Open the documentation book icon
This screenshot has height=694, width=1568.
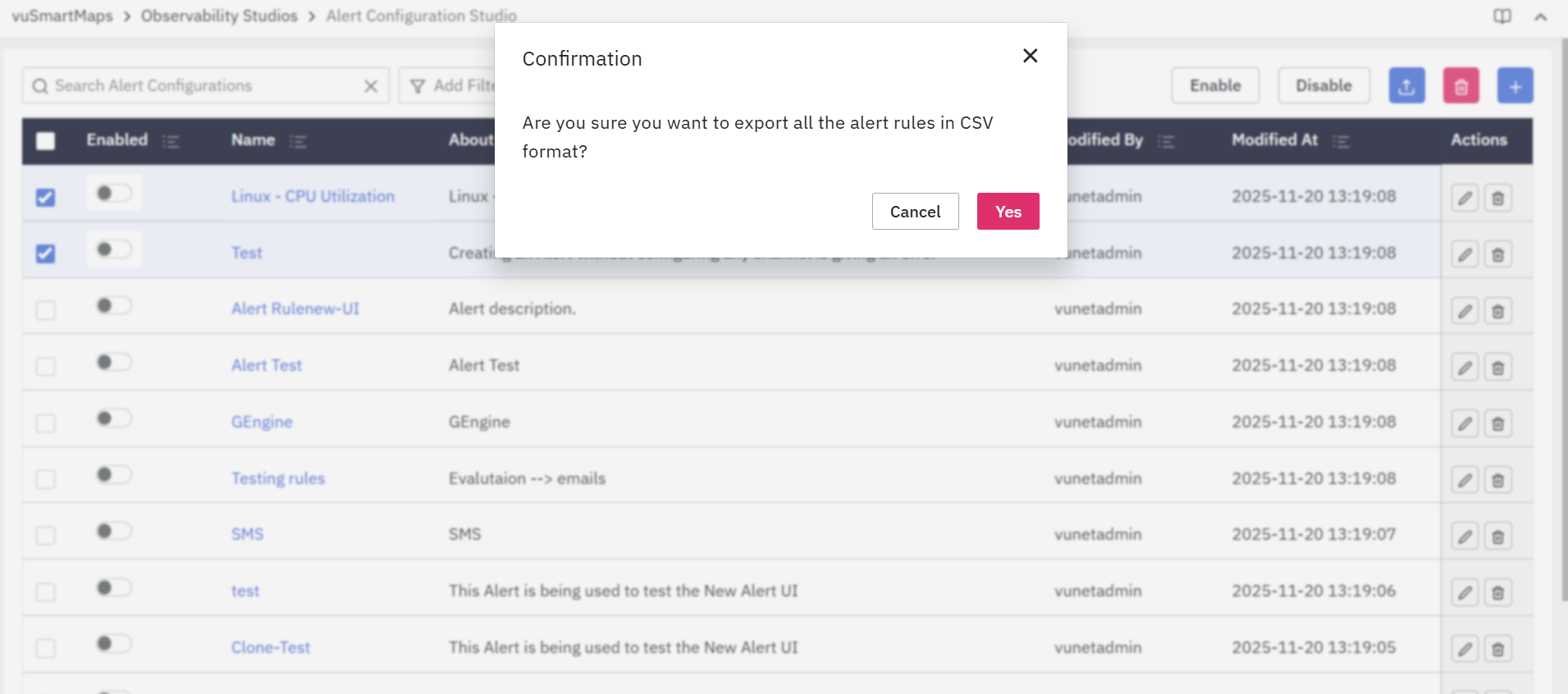1502,16
